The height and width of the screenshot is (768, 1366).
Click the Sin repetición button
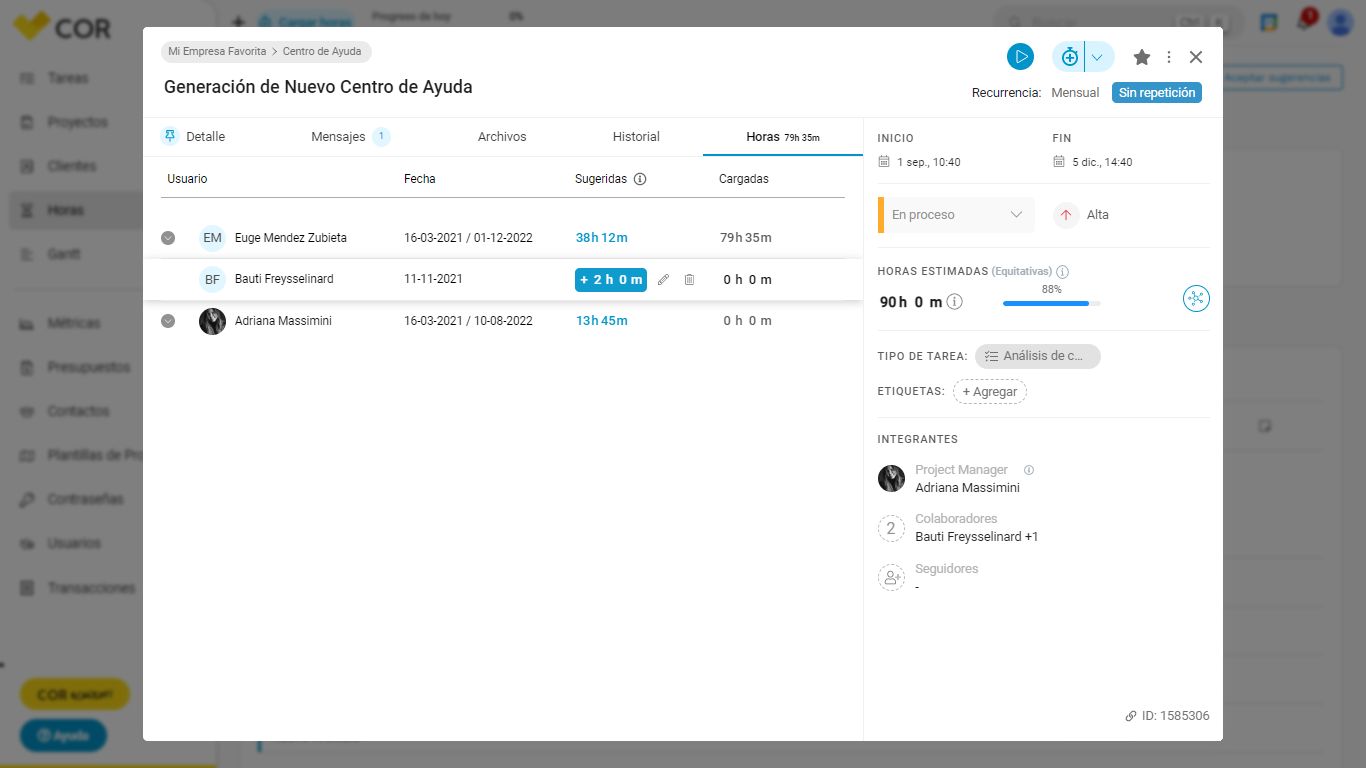pyautogui.click(x=1157, y=92)
